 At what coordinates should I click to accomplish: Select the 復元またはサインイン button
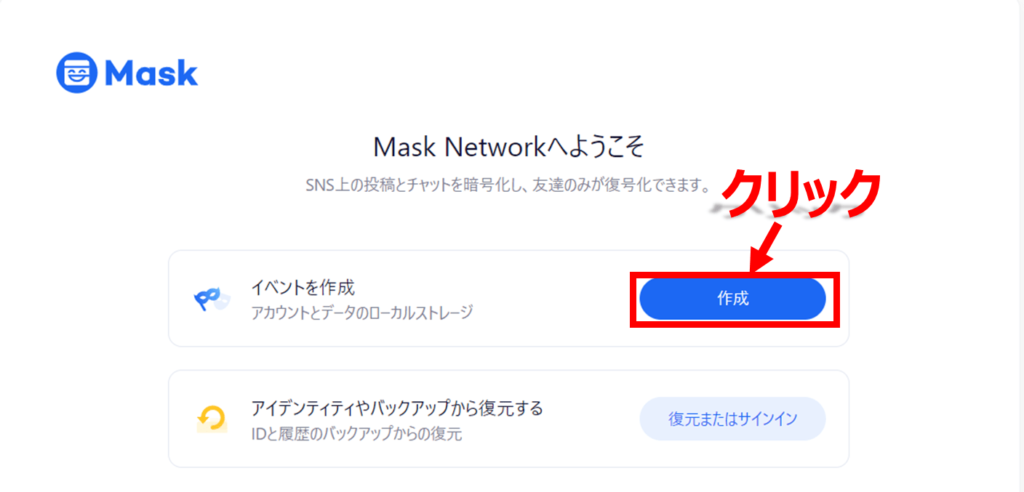pyautogui.click(x=732, y=419)
